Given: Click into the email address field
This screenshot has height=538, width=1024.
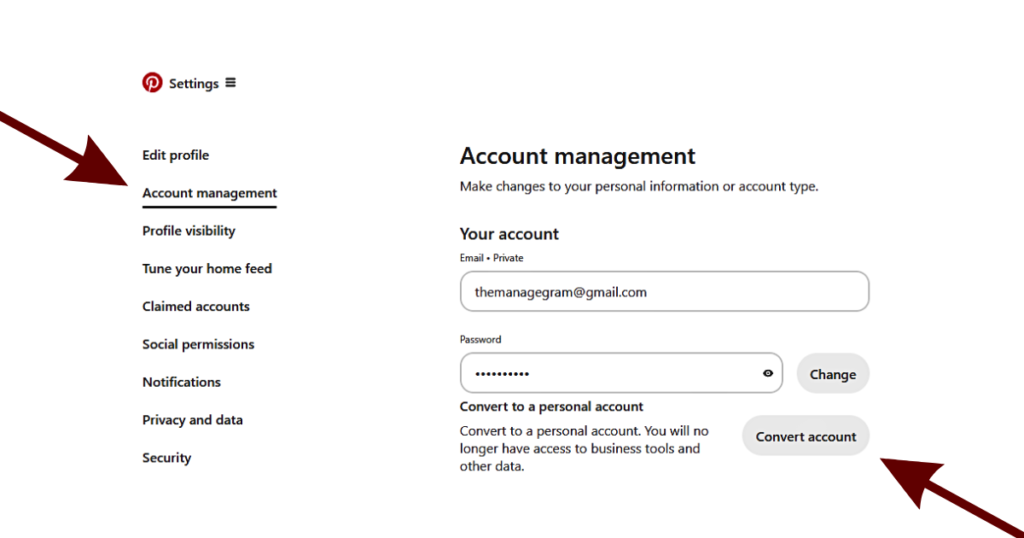Looking at the screenshot, I should (664, 292).
